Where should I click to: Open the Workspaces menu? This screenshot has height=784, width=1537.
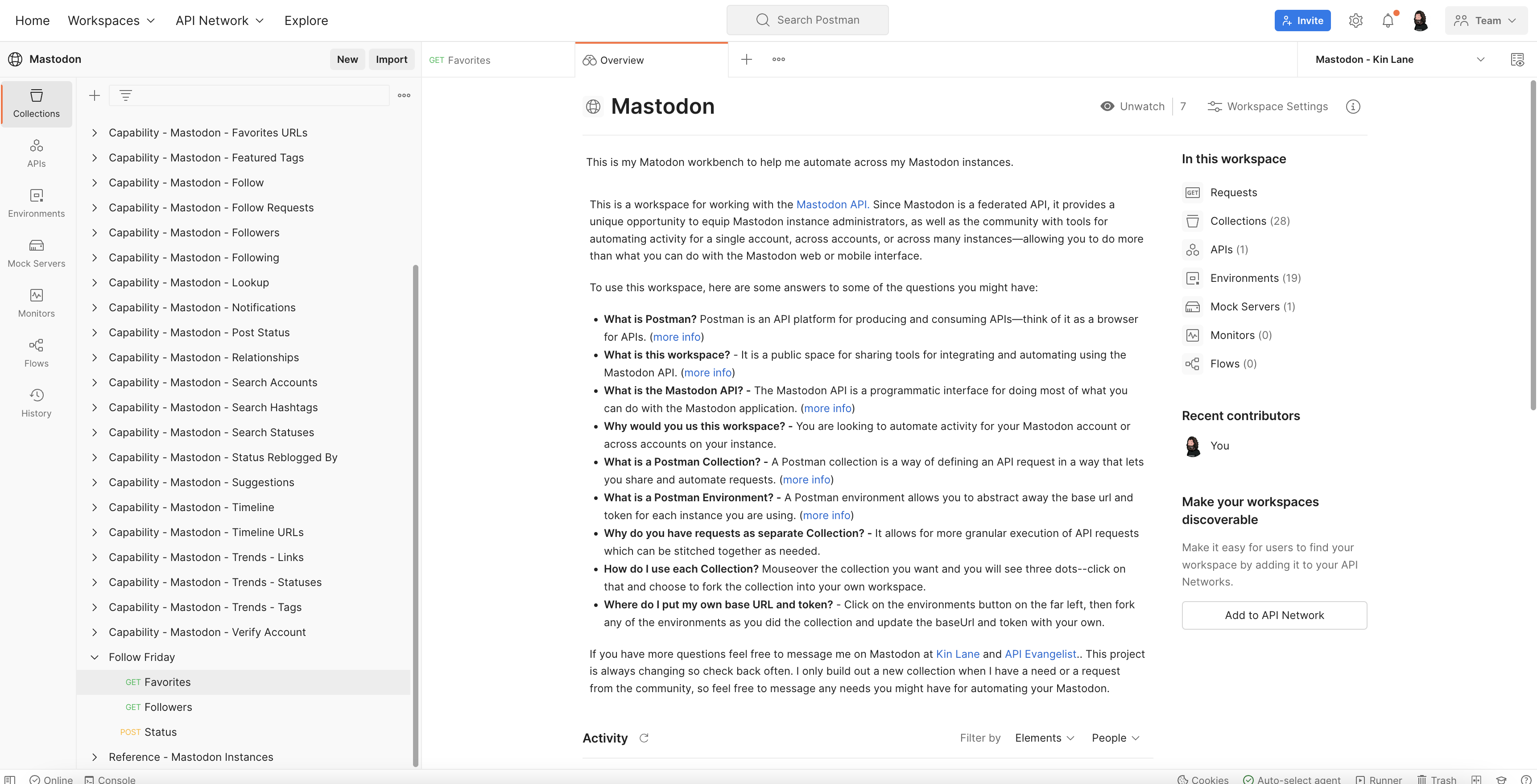coord(112,20)
